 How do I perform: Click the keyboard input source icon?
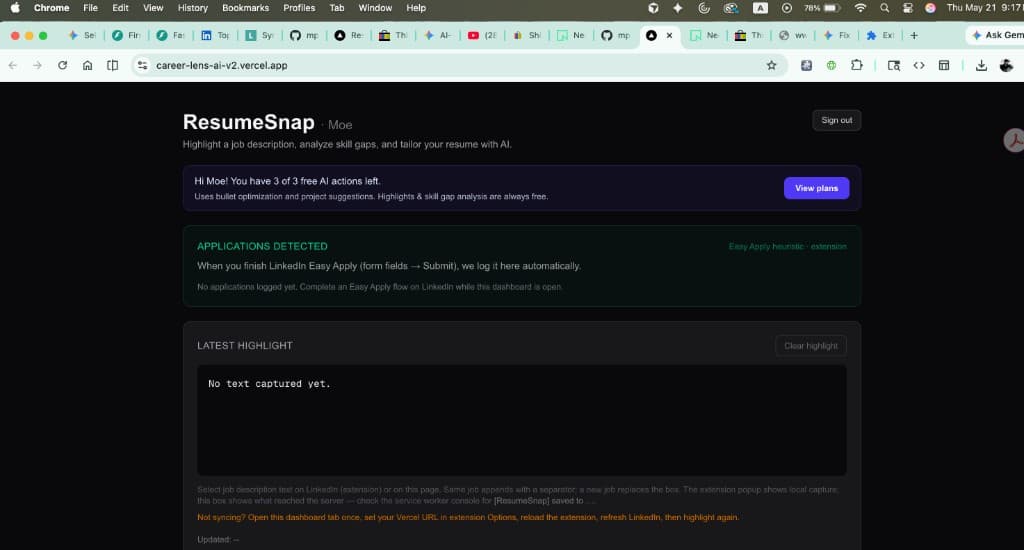[760, 8]
